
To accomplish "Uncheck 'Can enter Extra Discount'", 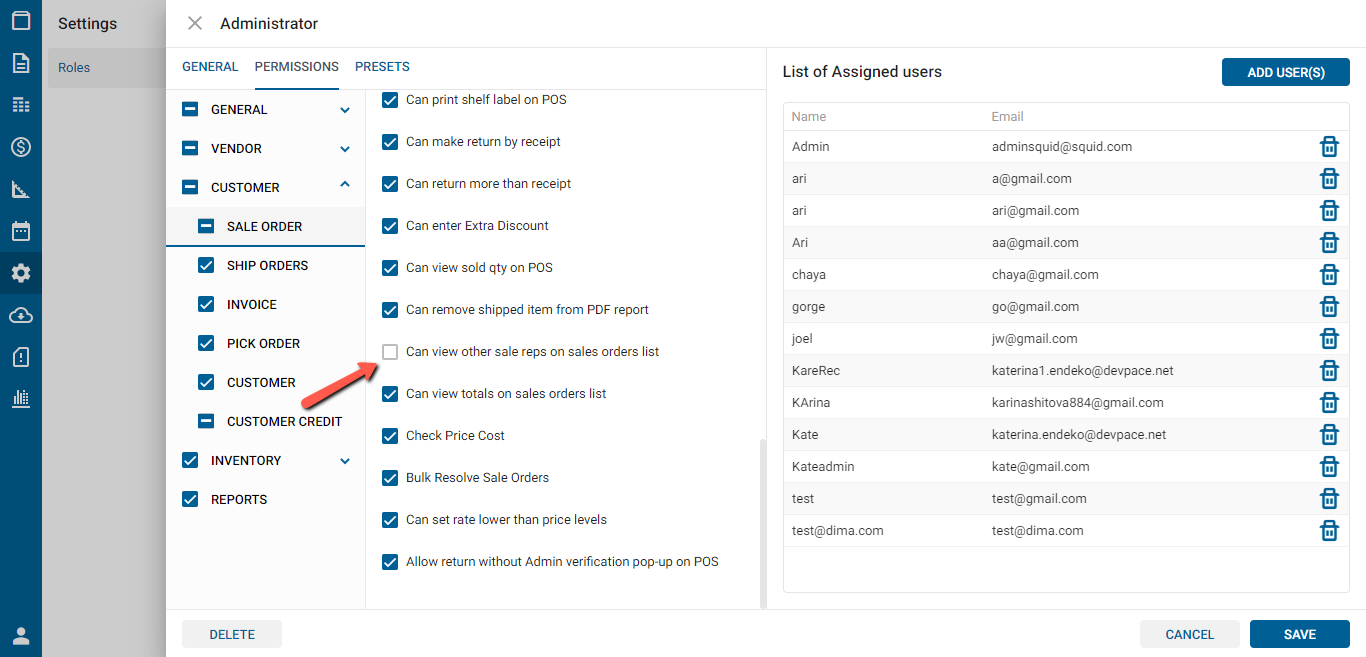I will 390,226.
